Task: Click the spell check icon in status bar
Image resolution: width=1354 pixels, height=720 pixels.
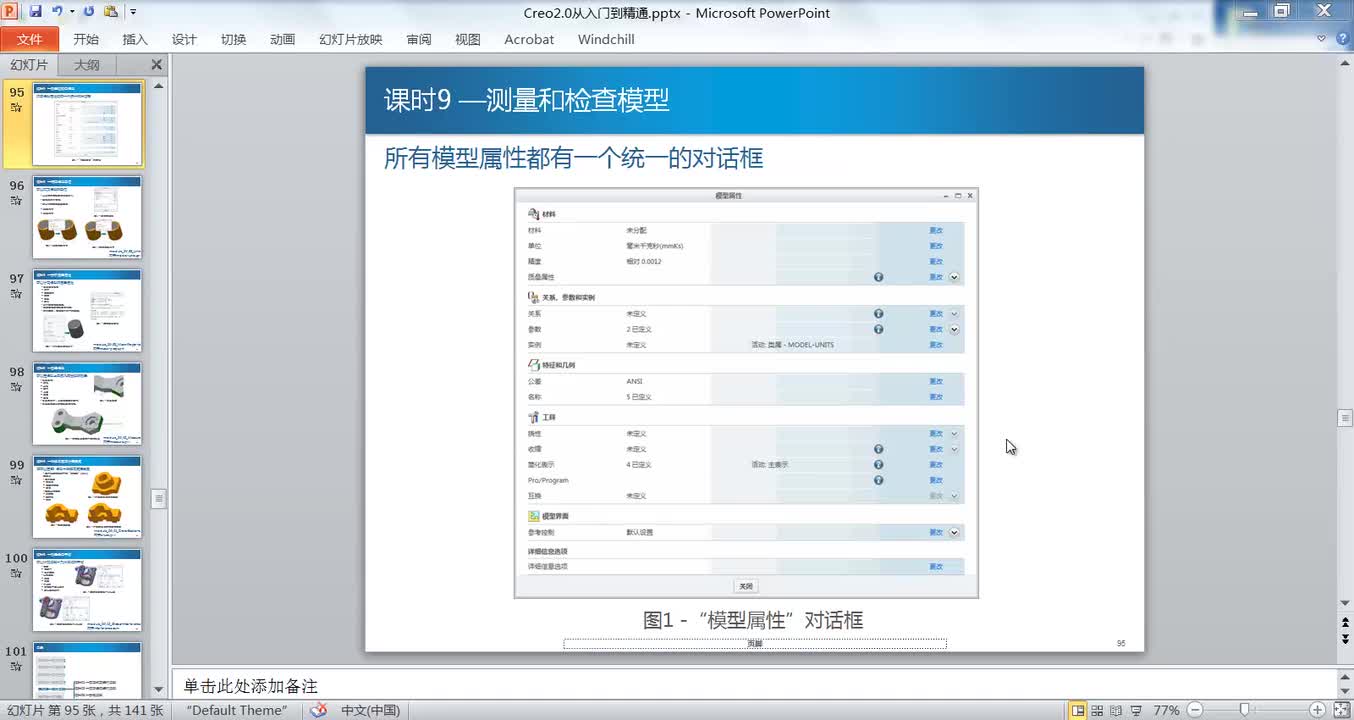Action: pos(318,710)
